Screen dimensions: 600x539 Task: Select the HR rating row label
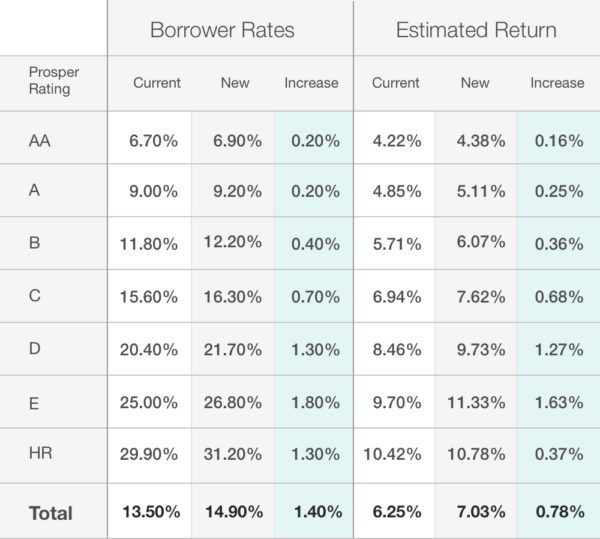(x=41, y=457)
